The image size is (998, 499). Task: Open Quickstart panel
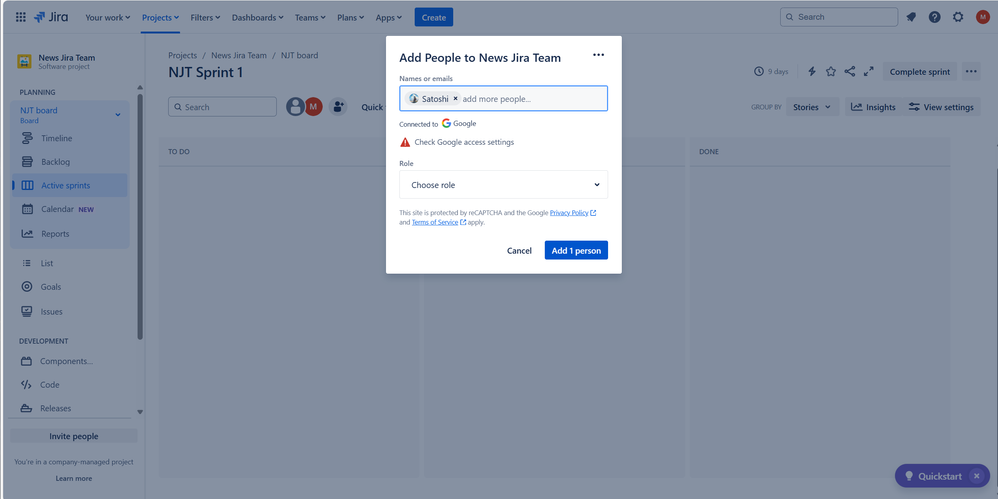pos(933,475)
